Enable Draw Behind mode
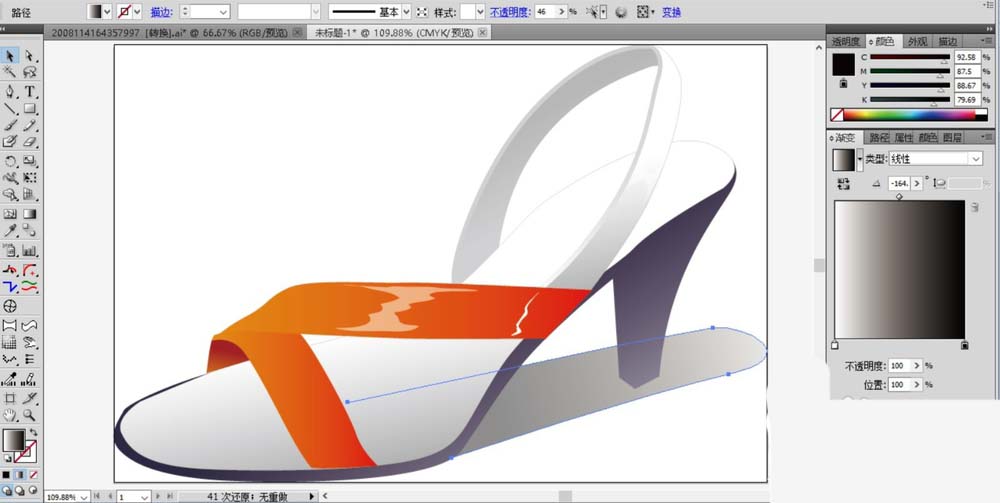The width and height of the screenshot is (1000, 503). [20, 491]
